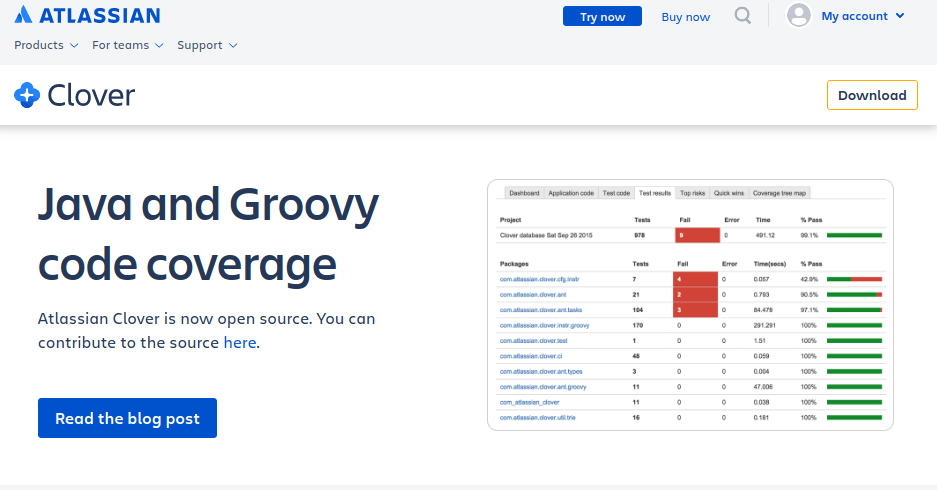This screenshot has width=937, height=490.
Task: Click the com.atlassian.clover.cfg.instr package link
Action: pyautogui.click(x=540, y=279)
